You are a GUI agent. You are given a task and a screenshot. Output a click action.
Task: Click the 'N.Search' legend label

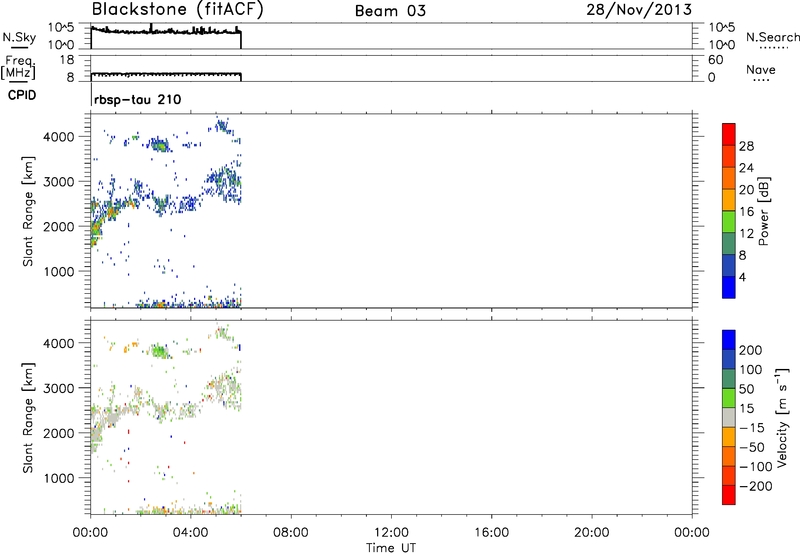tap(772, 37)
